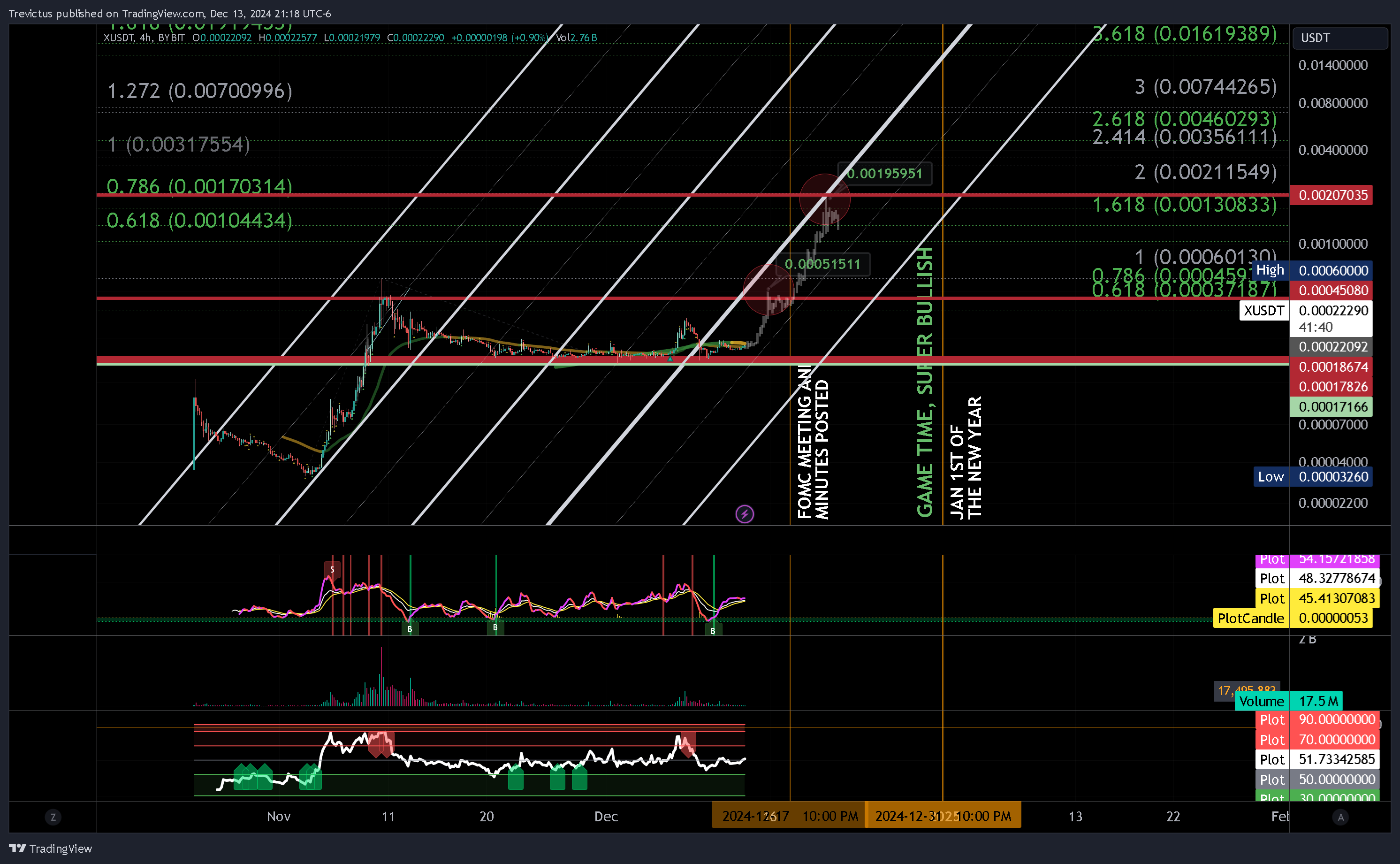Click the first B buy marker near 11
The height and width of the screenshot is (864, 1400).
coord(410,628)
